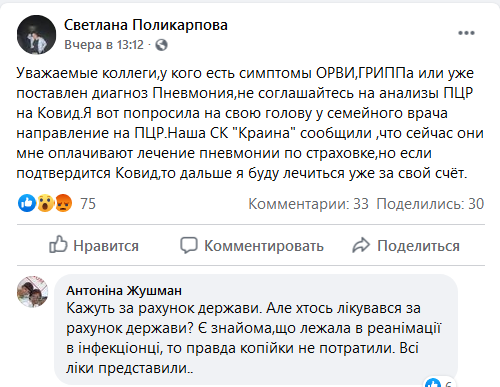
Task: Open Светлана Поликарпова's profile name link
Action: coord(146,25)
